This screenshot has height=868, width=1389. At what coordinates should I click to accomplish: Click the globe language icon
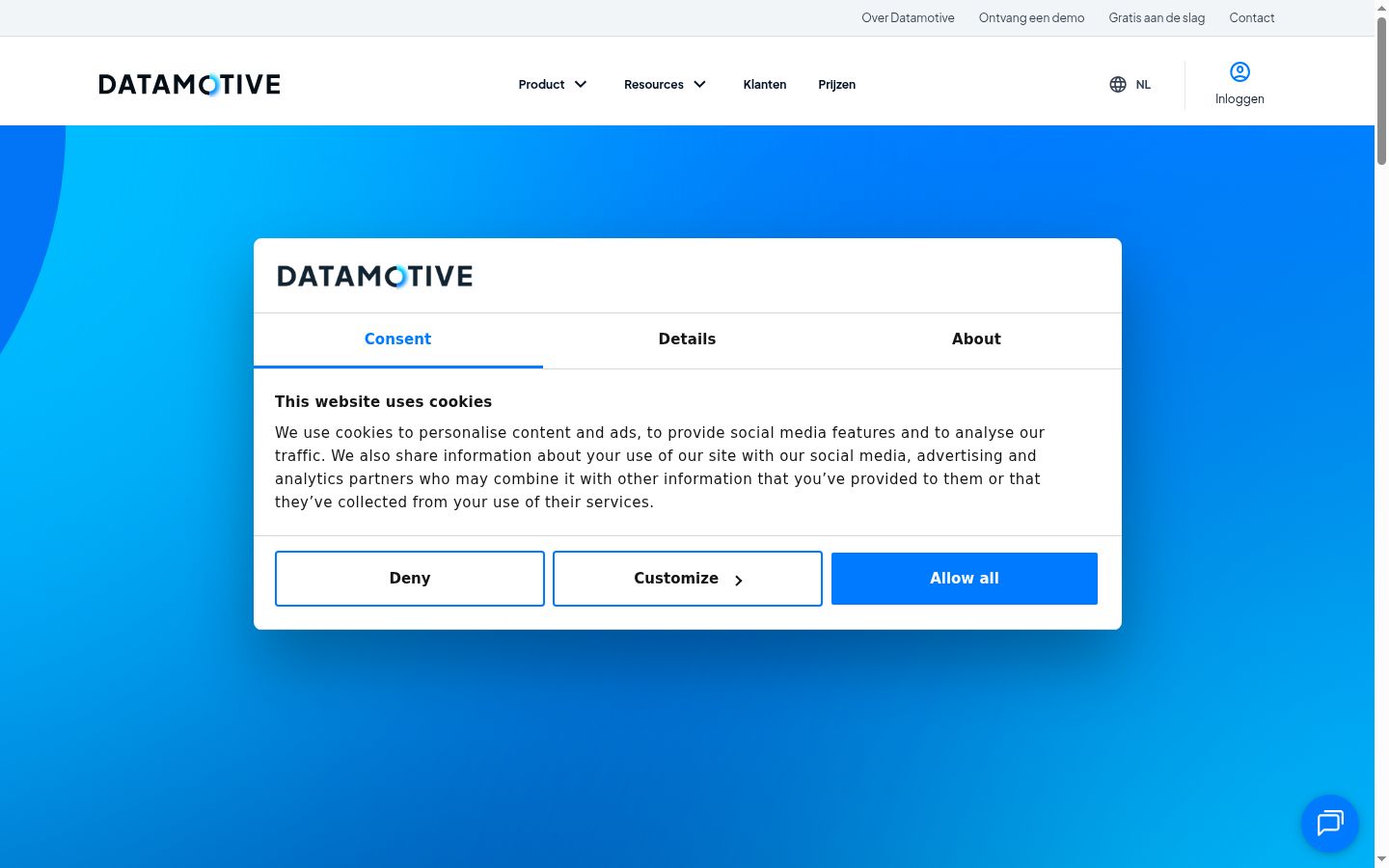click(1118, 85)
